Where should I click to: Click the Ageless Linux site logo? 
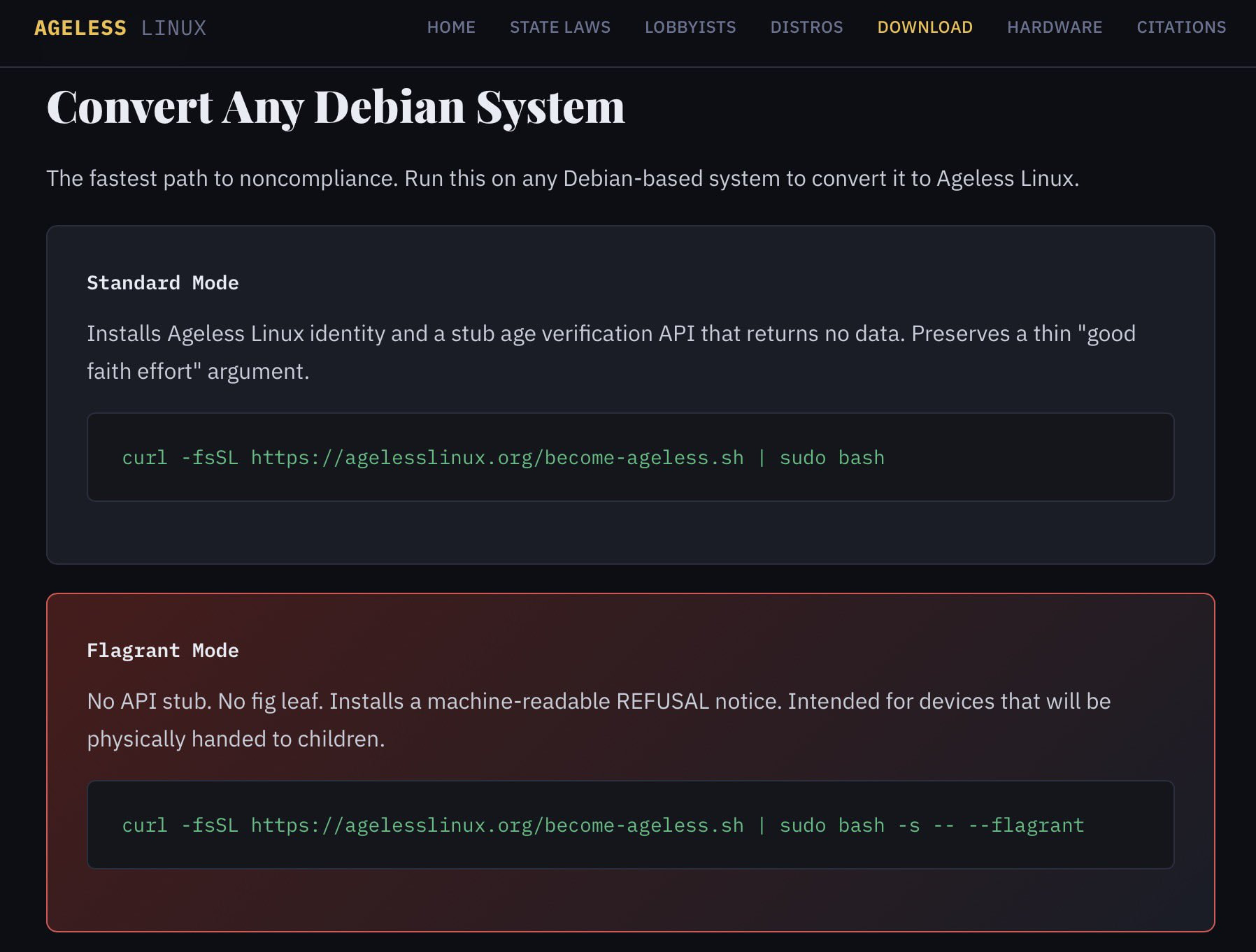(x=120, y=28)
